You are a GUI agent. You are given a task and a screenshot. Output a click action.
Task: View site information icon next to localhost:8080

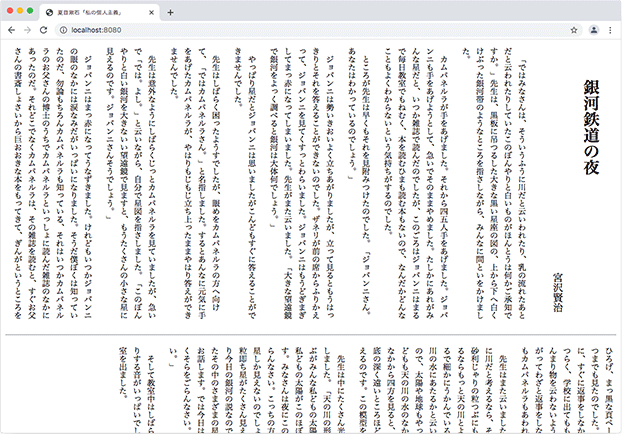tap(63, 30)
